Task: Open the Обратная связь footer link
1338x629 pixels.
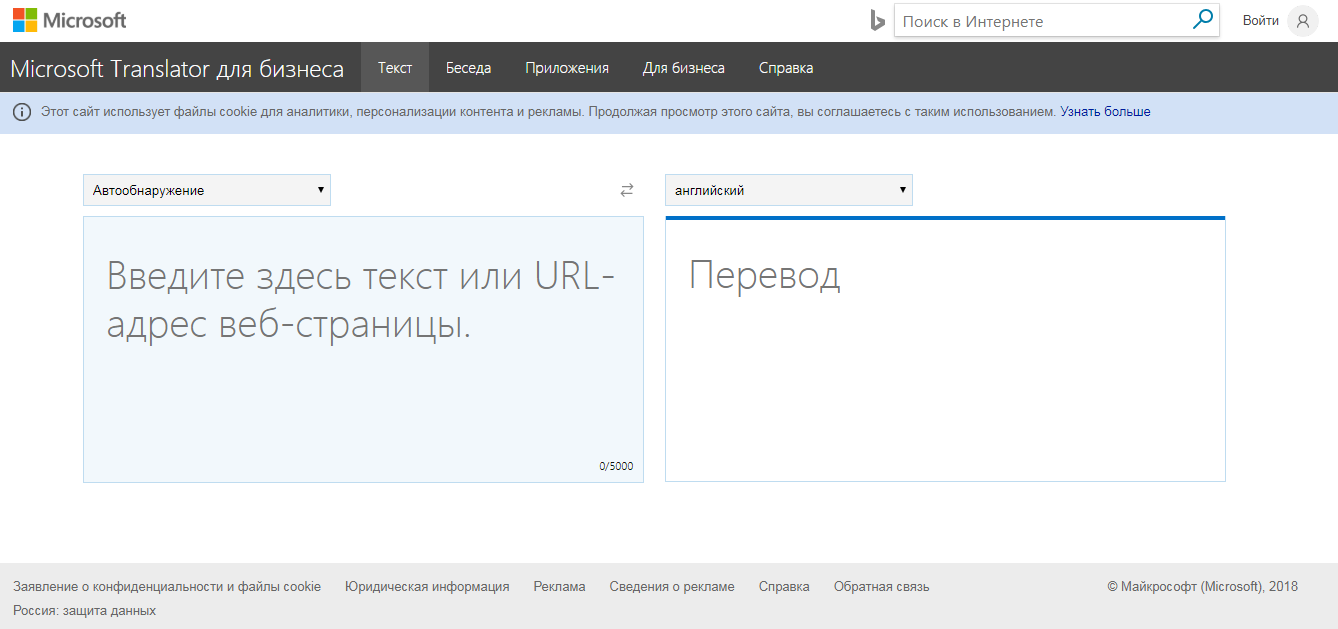Action: click(x=881, y=586)
